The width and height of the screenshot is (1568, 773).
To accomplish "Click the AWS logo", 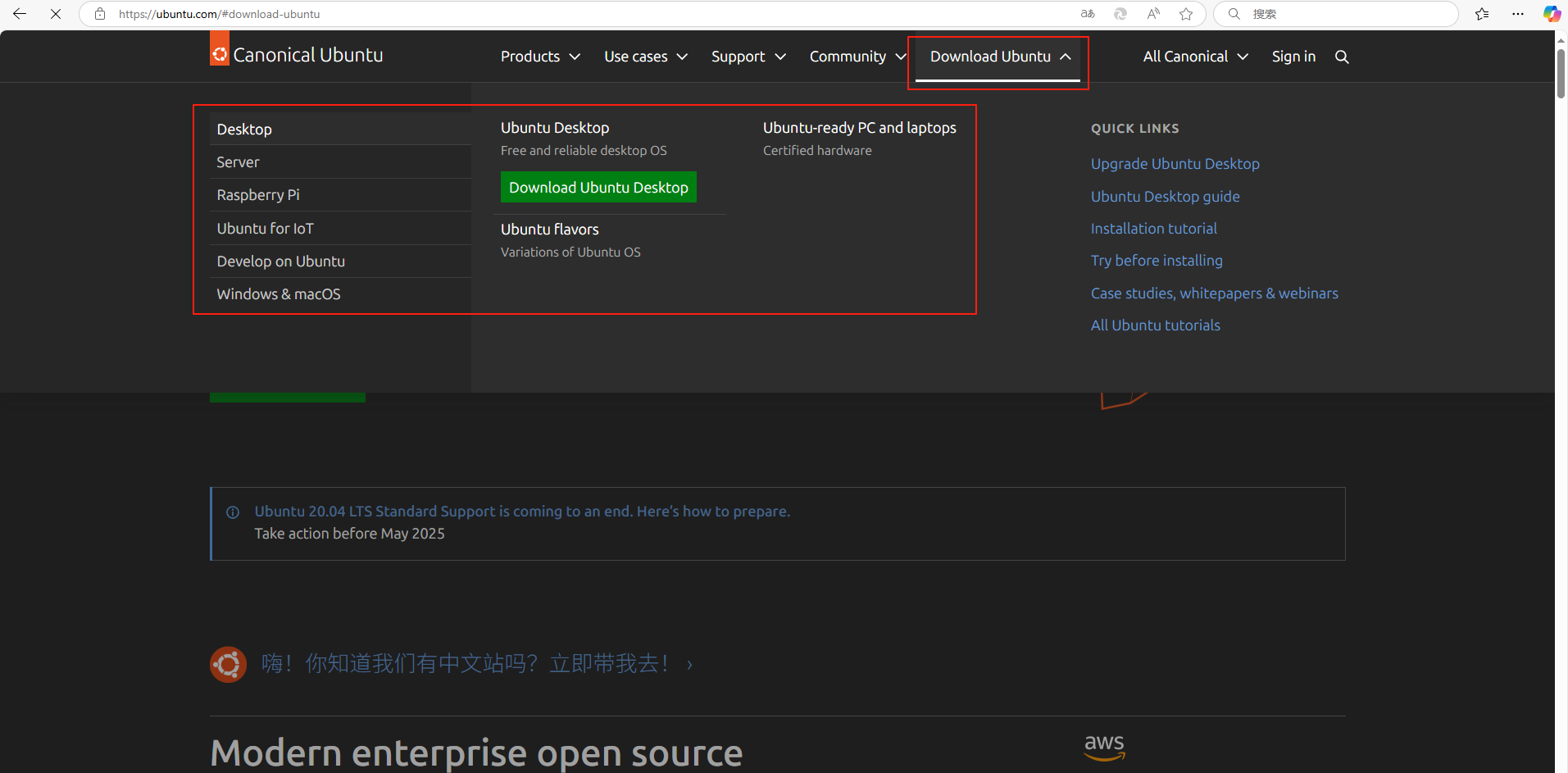I will point(1104,747).
